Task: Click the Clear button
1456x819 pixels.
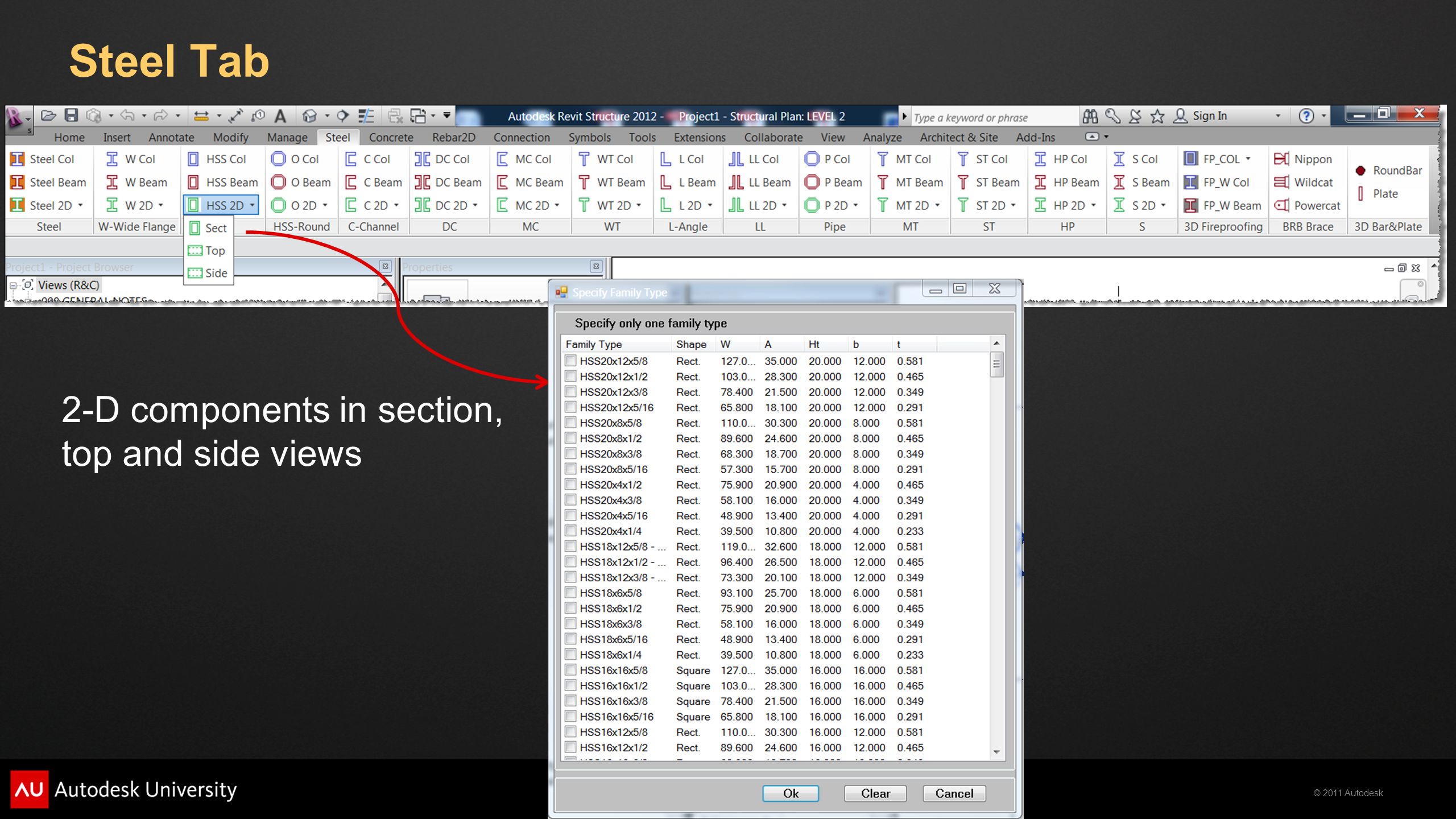Action: click(875, 793)
